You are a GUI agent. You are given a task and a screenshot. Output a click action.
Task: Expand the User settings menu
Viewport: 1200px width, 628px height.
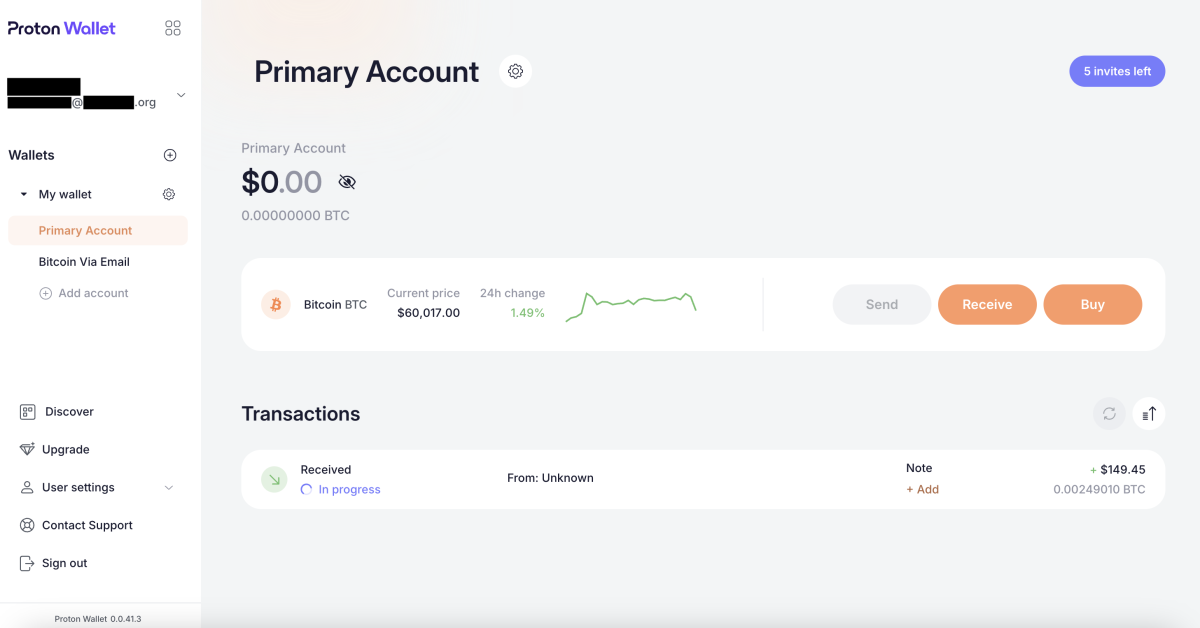[168, 488]
